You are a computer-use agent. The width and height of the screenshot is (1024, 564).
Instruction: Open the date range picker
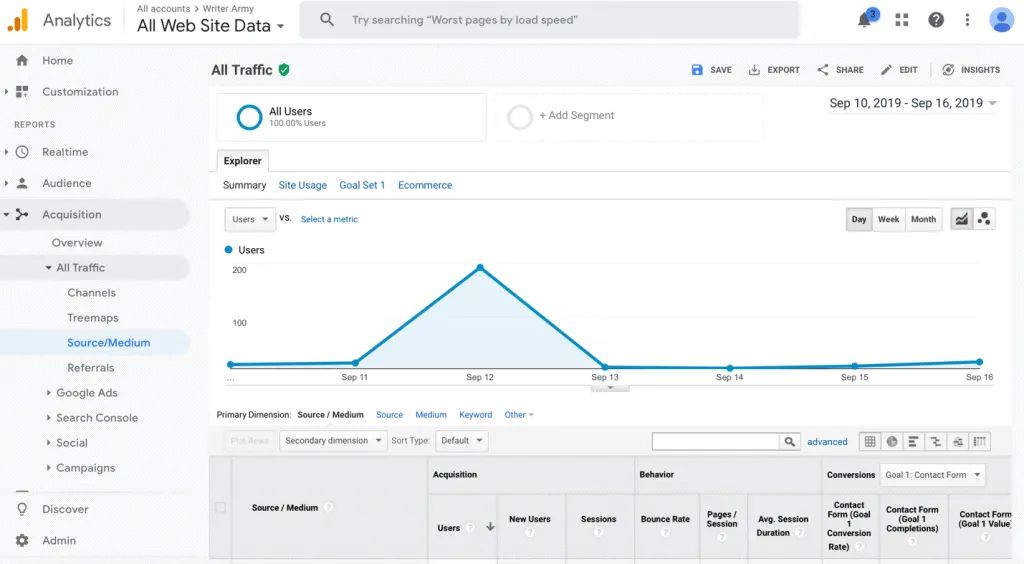click(912, 103)
